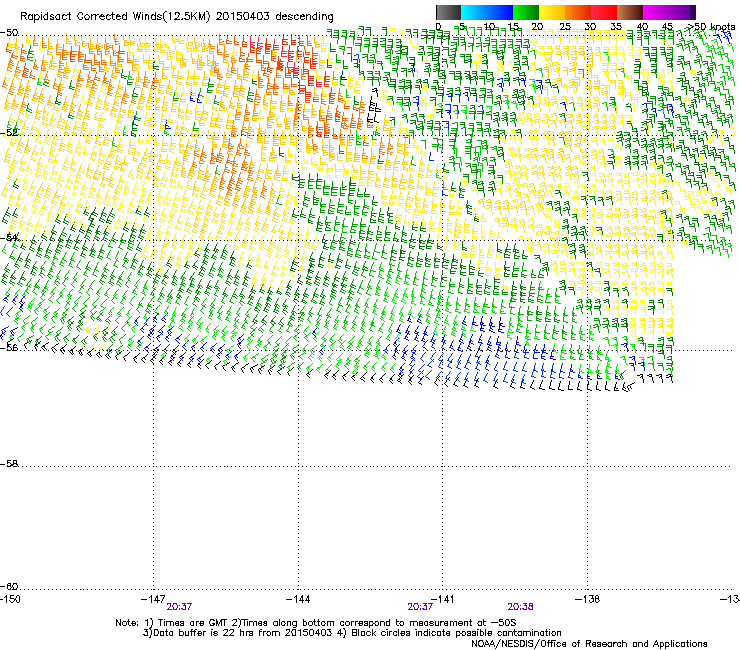Click the -50 latitude axis label

click(x=9, y=33)
